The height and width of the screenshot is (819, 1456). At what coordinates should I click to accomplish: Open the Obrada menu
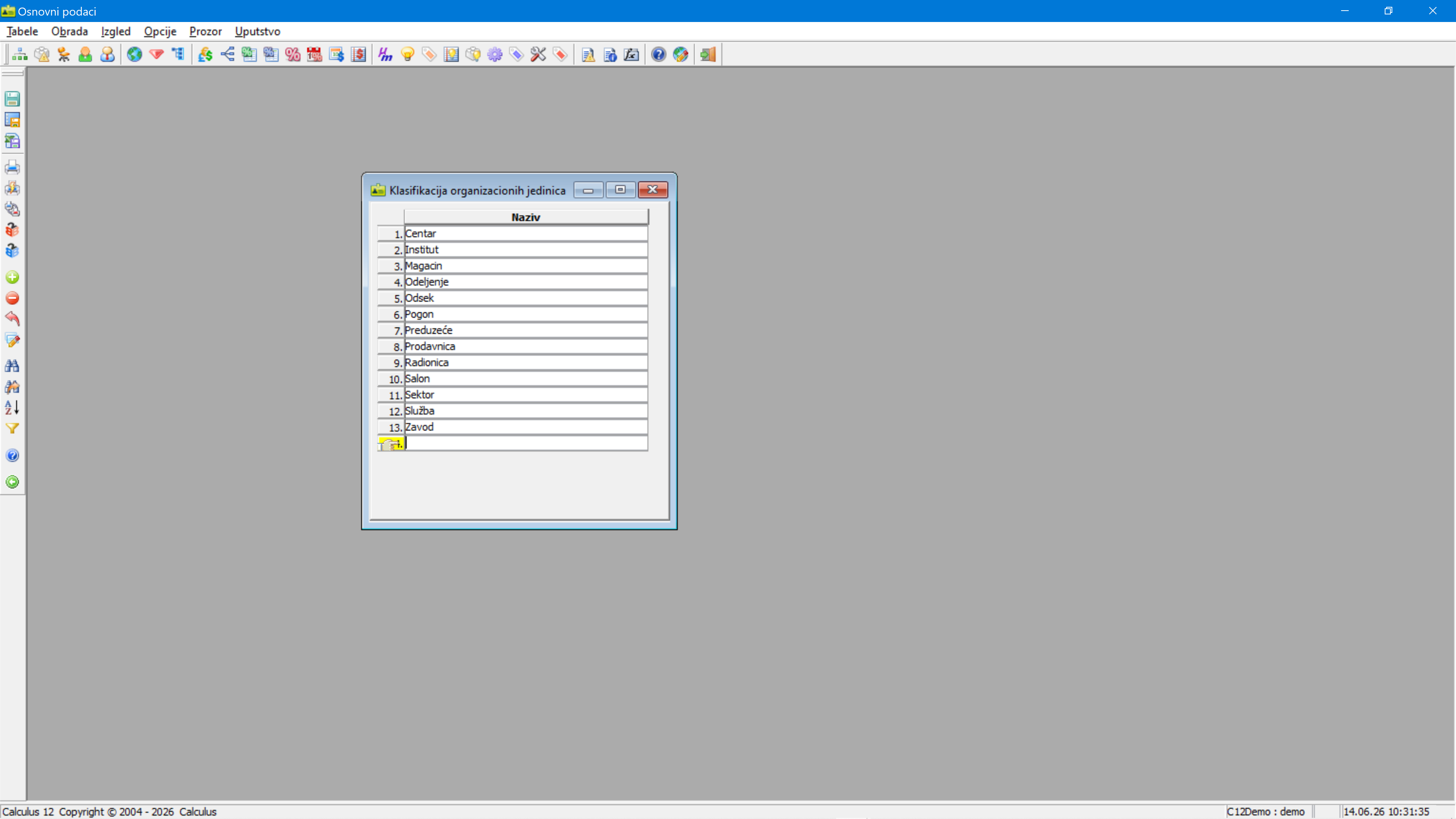click(x=69, y=31)
